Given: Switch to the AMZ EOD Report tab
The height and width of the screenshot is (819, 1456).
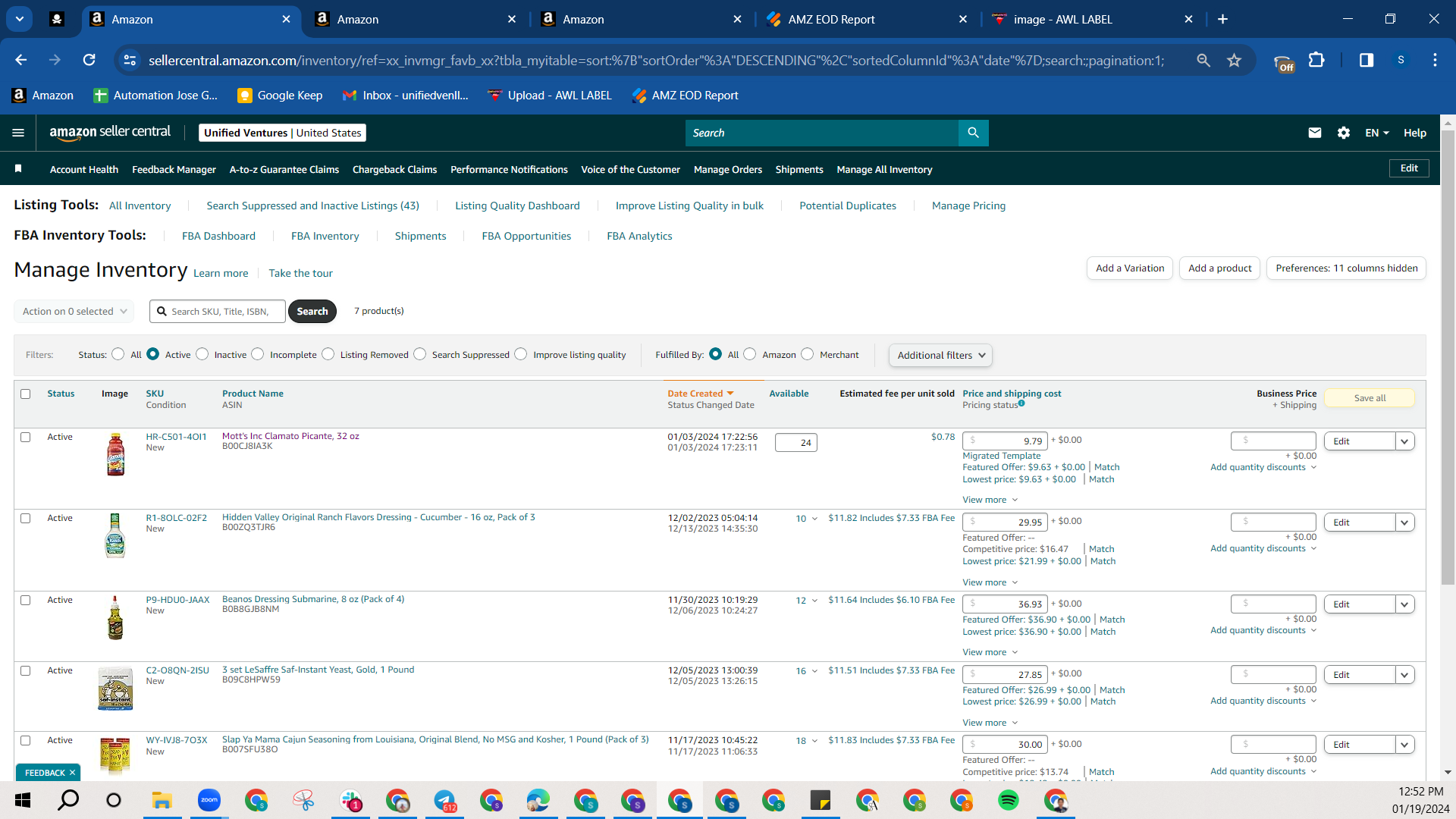Looking at the screenshot, I should point(867,19).
